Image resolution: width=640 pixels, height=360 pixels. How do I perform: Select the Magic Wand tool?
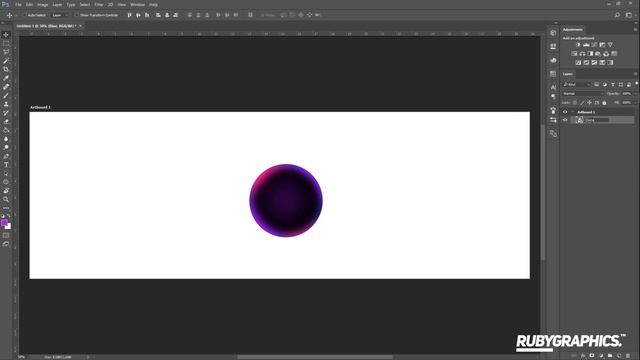pyautogui.click(x=6, y=61)
